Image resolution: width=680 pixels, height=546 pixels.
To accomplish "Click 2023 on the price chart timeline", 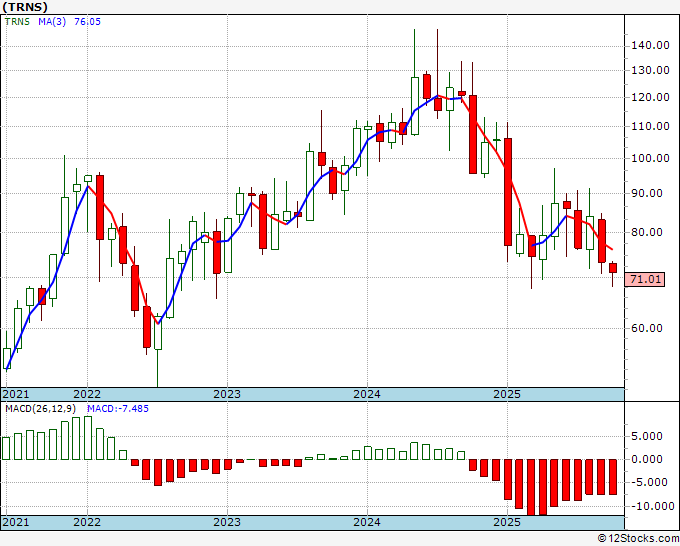I will pos(227,394).
